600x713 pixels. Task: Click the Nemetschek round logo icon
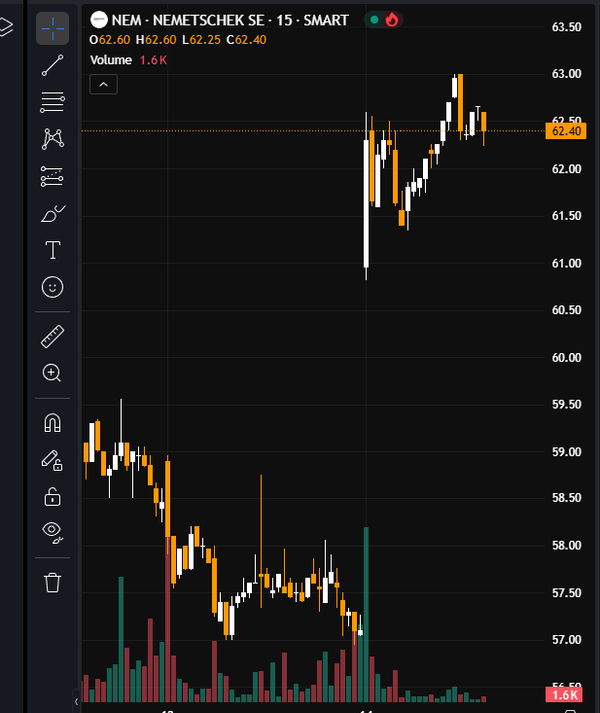99,20
